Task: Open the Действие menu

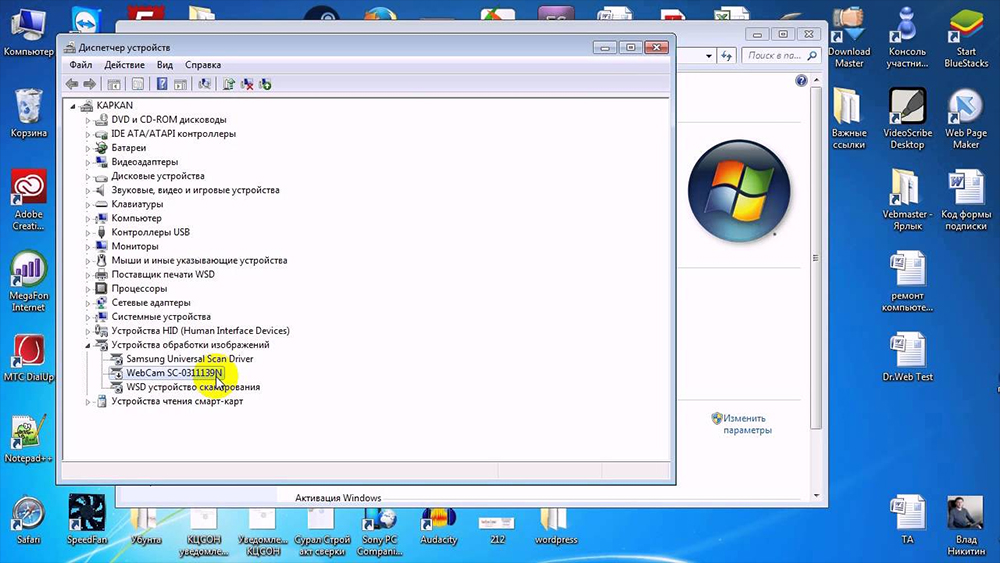Action: point(124,65)
